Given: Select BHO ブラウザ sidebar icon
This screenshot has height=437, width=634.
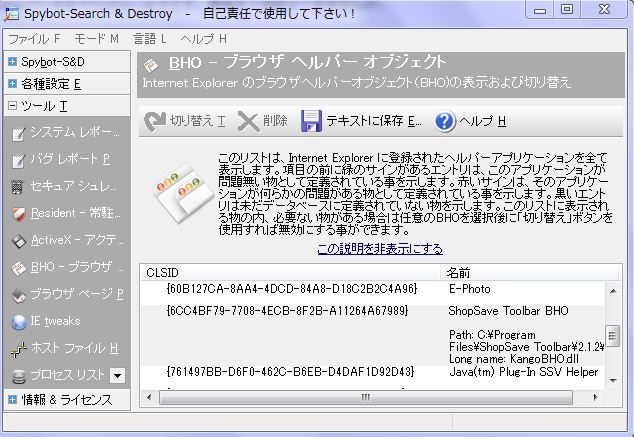Looking at the screenshot, I should tap(19, 268).
